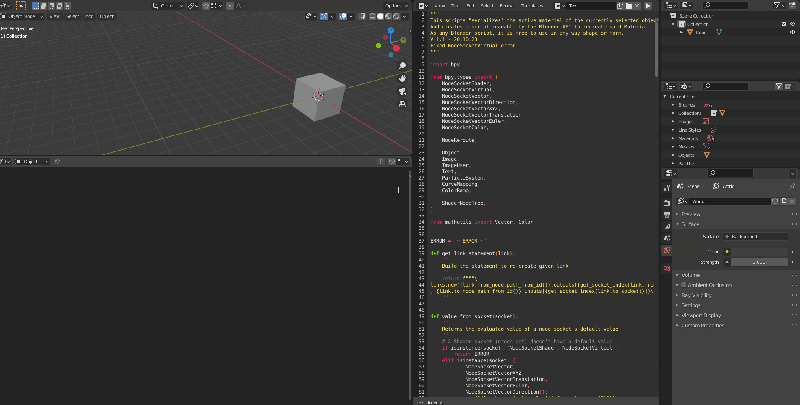Click the mesh data icon beside Cube
The image size is (800, 405).
[x=719, y=32]
